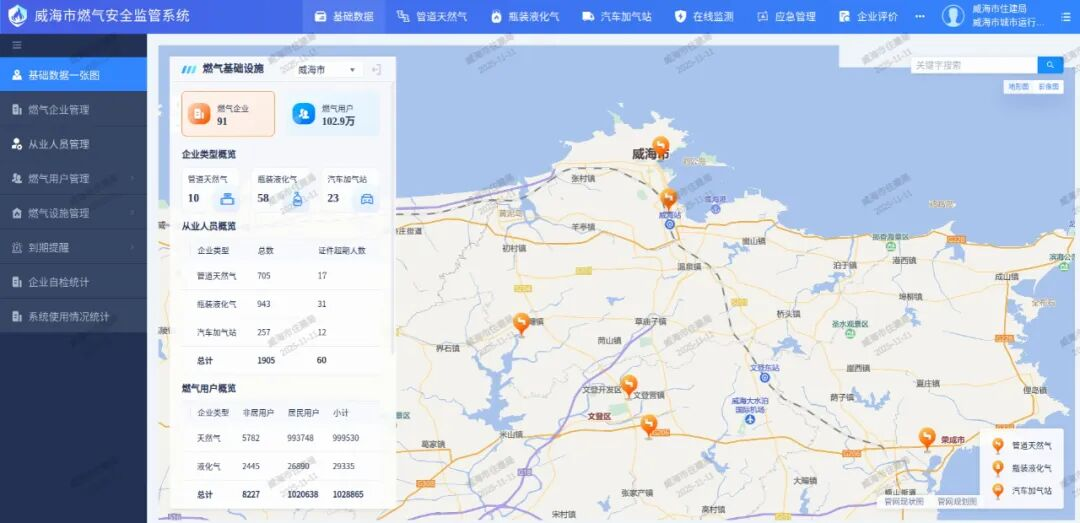Click the hamburger icon to collapse the sidebar
The image size is (1080, 523).
pyautogui.click(x=17, y=45)
